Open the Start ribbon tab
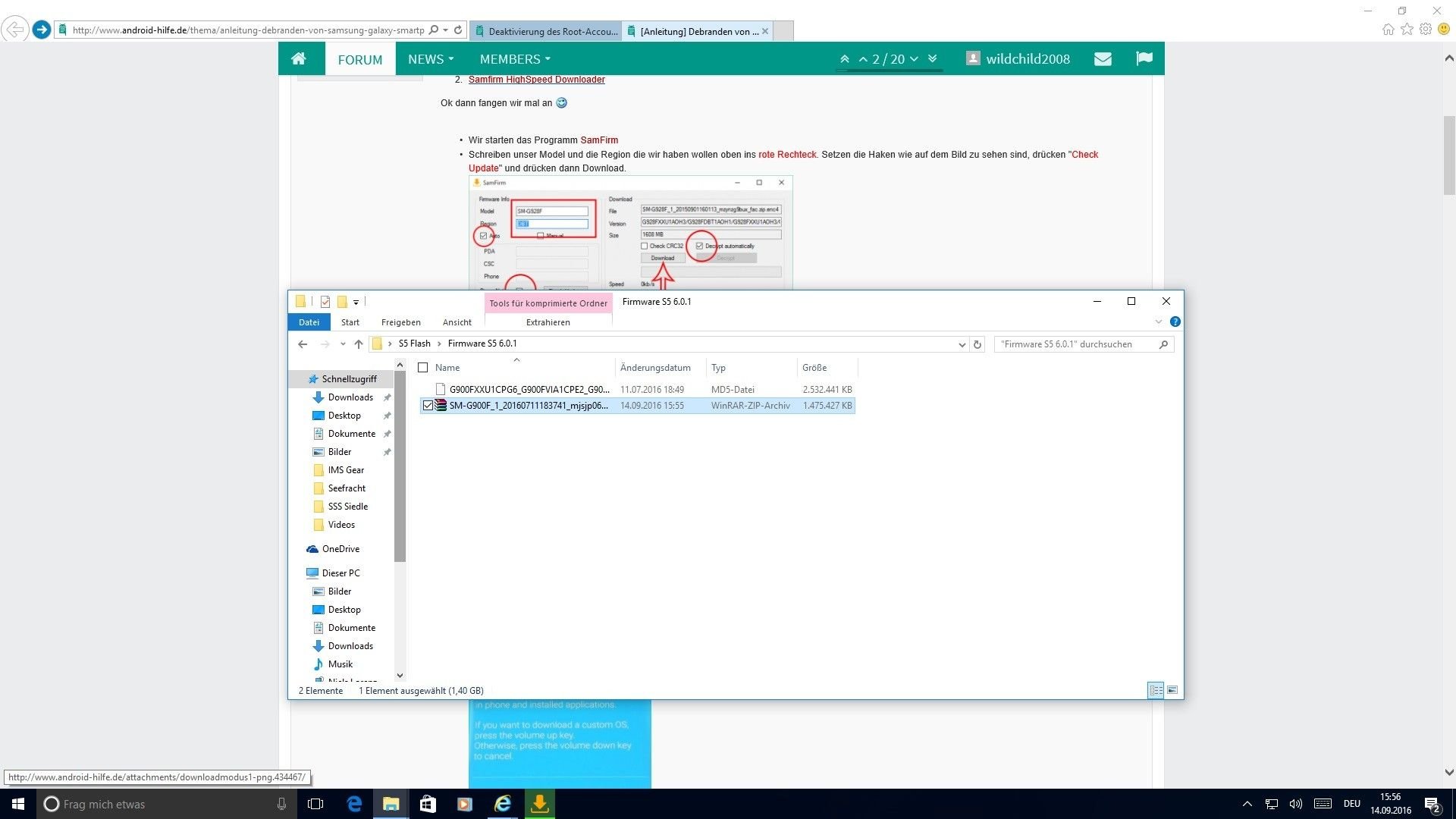Viewport: 1456px width, 819px height. point(350,322)
